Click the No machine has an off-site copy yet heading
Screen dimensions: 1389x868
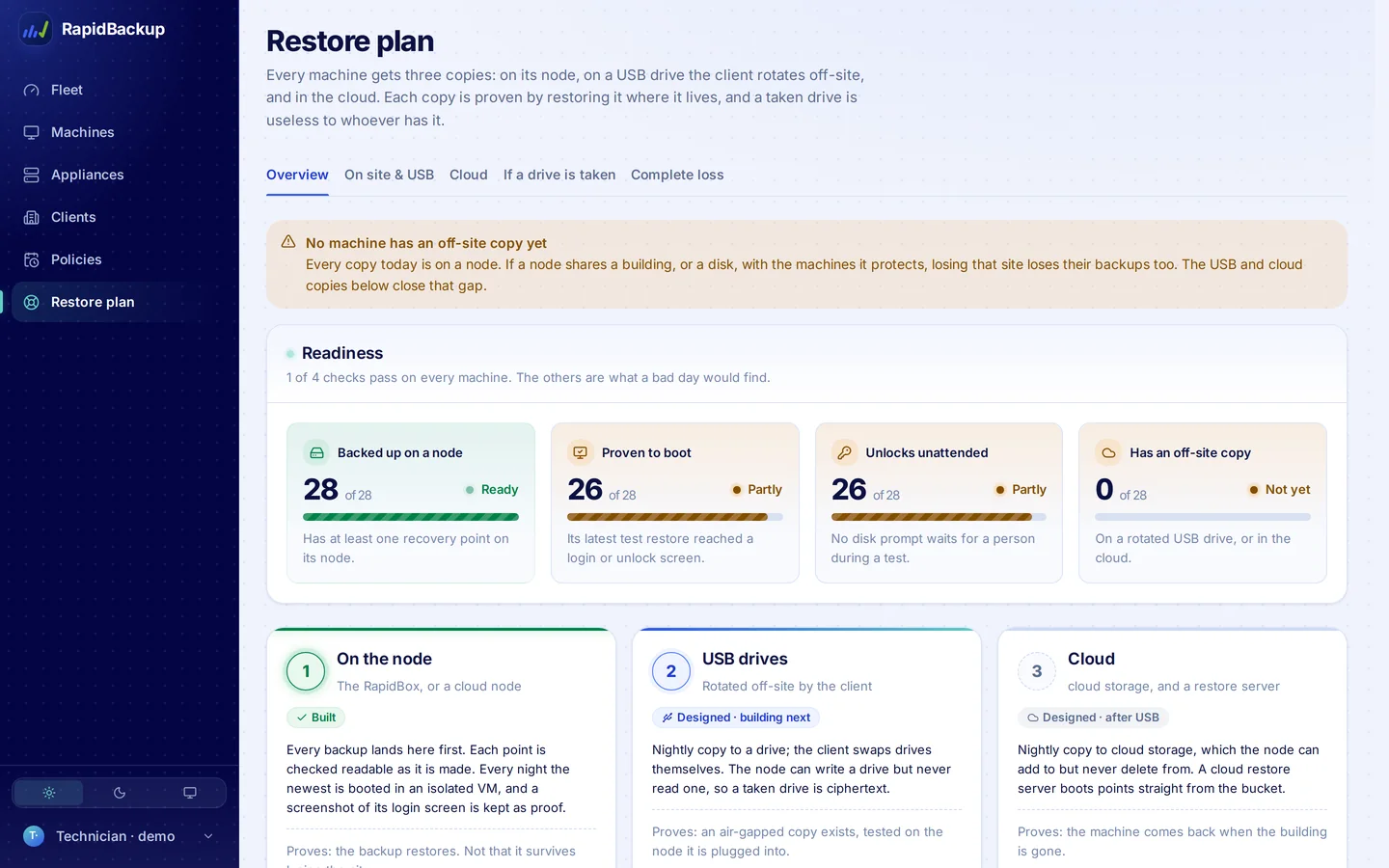426,243
